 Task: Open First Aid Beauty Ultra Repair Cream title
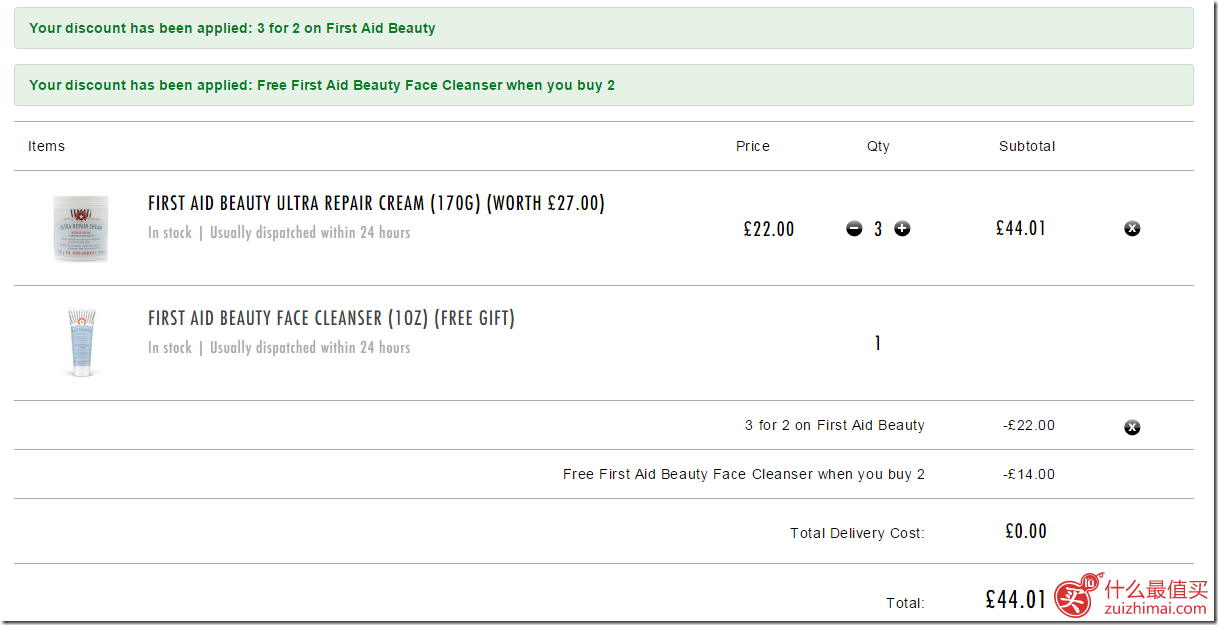point(376,203)
